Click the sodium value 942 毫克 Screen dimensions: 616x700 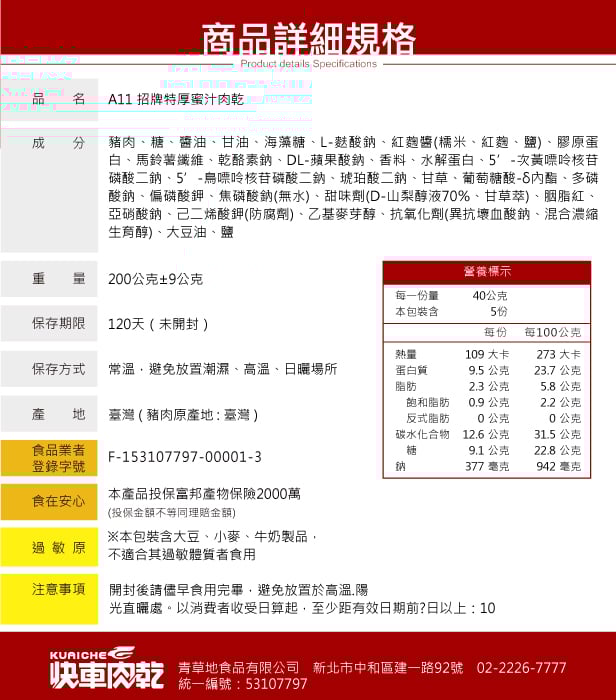[x=558, y=467]
